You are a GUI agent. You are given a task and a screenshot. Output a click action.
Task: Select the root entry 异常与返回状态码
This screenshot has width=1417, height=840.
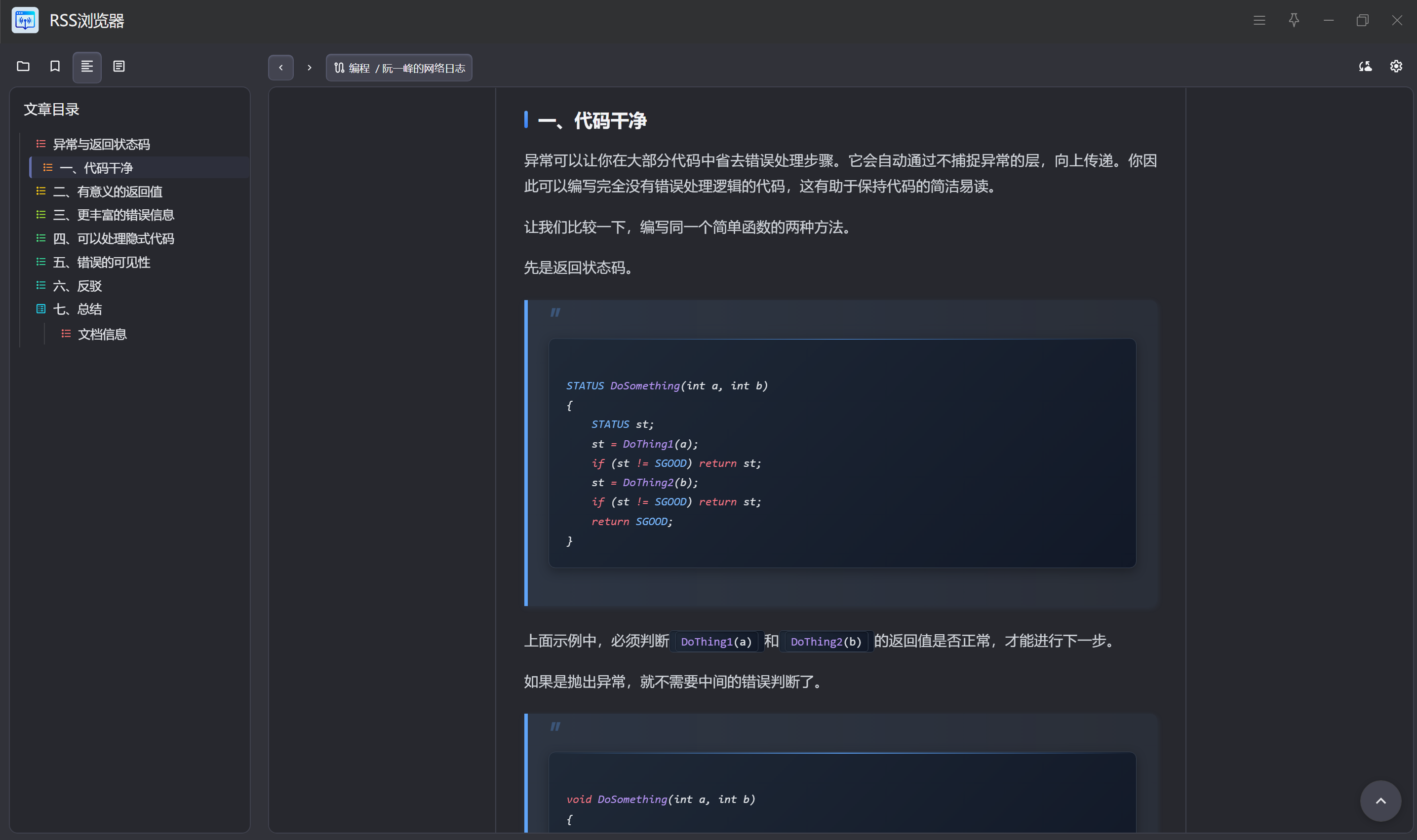pyautogui.click(x=101, y=144)
